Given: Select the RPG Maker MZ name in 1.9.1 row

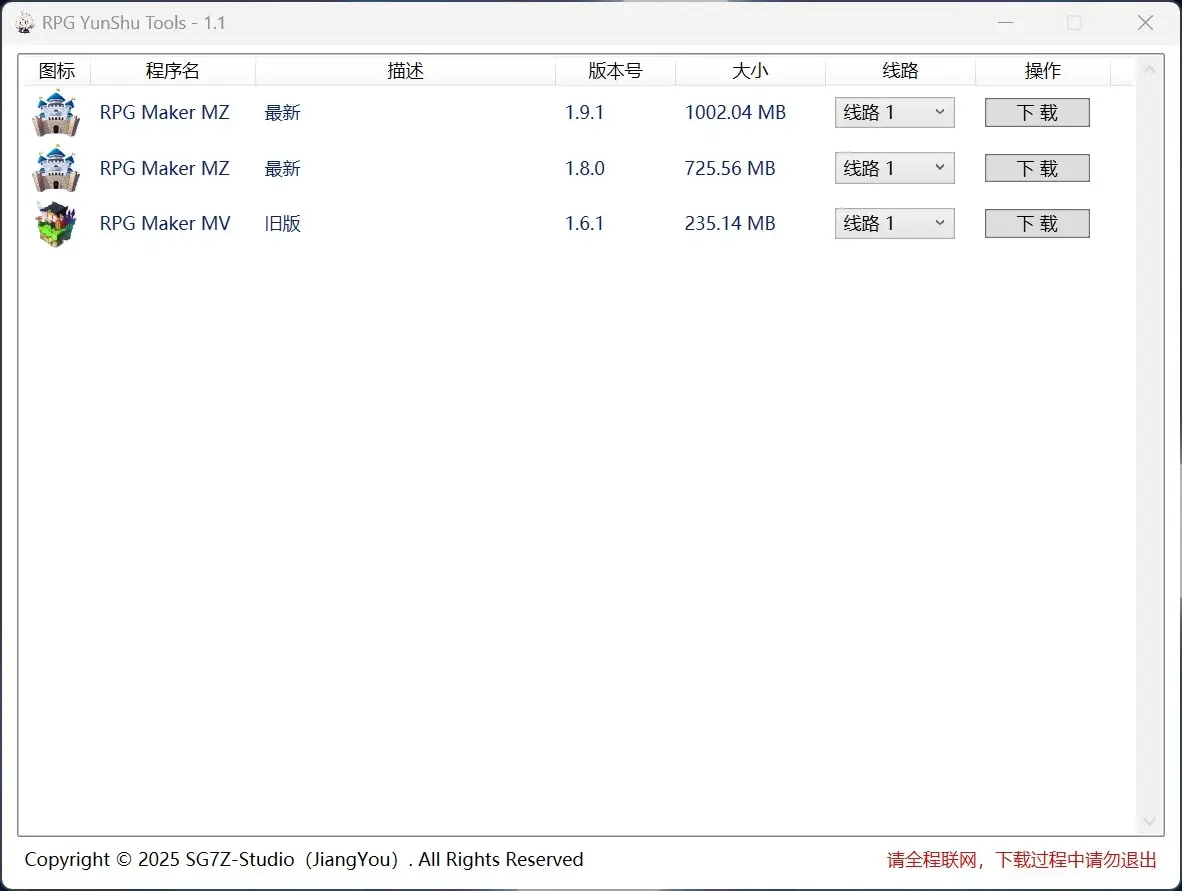Looking at the screenshot, I should 164,112.
